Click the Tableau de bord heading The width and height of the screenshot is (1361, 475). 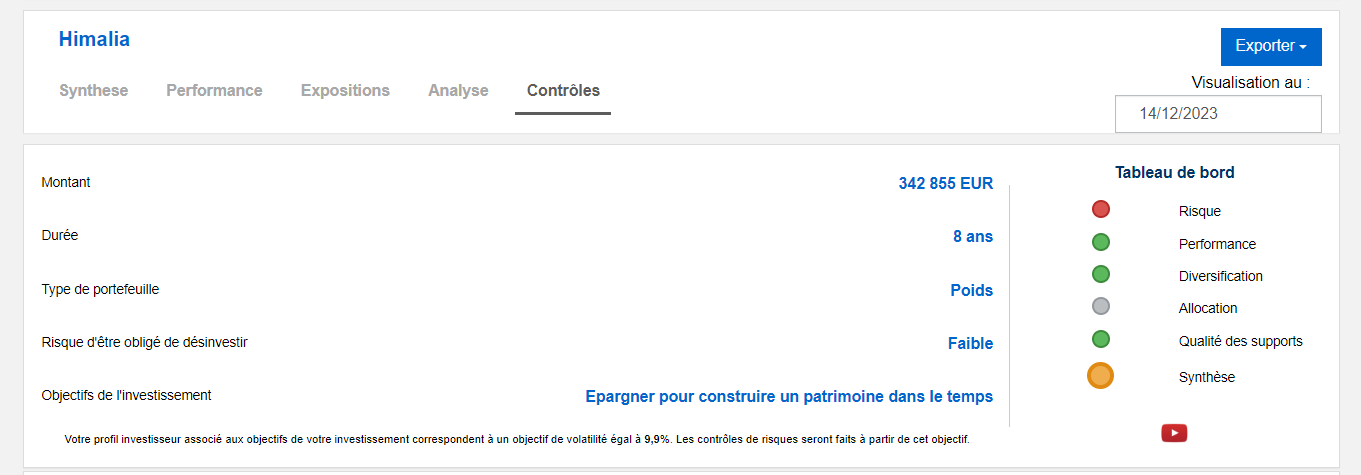(1175, 172)
